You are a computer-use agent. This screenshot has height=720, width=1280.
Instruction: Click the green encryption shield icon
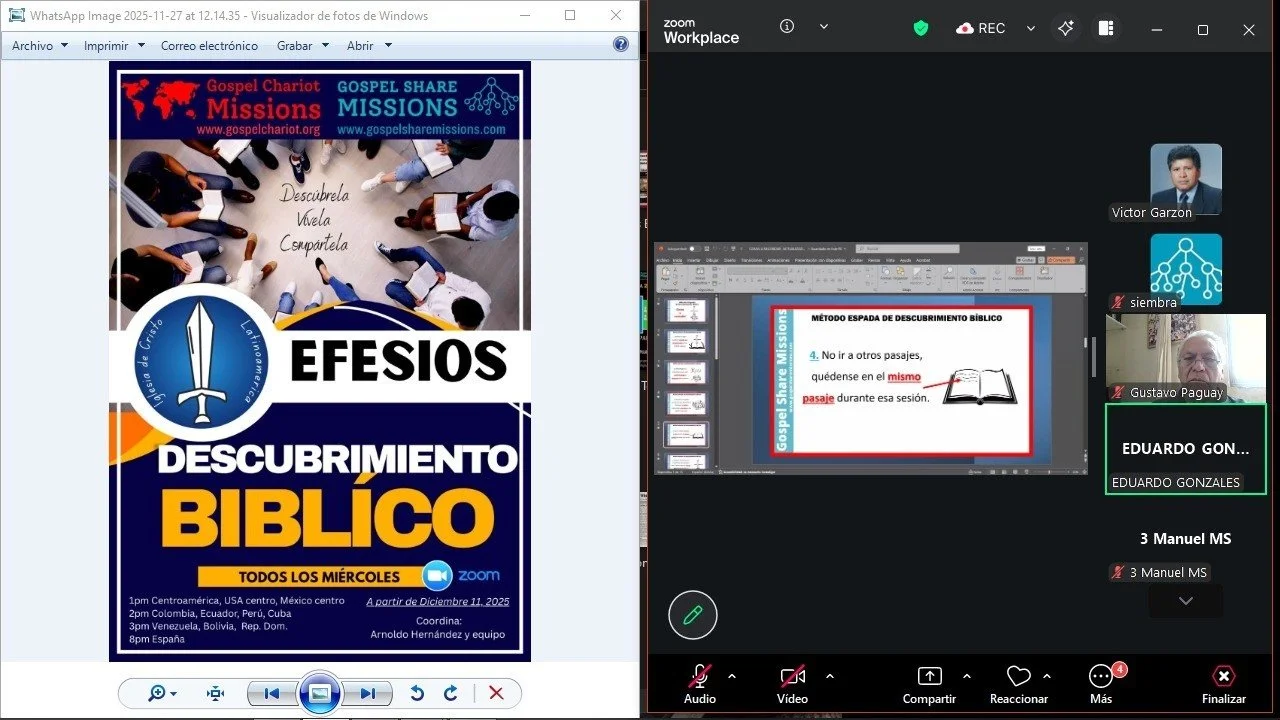click(x=921, y=28)
